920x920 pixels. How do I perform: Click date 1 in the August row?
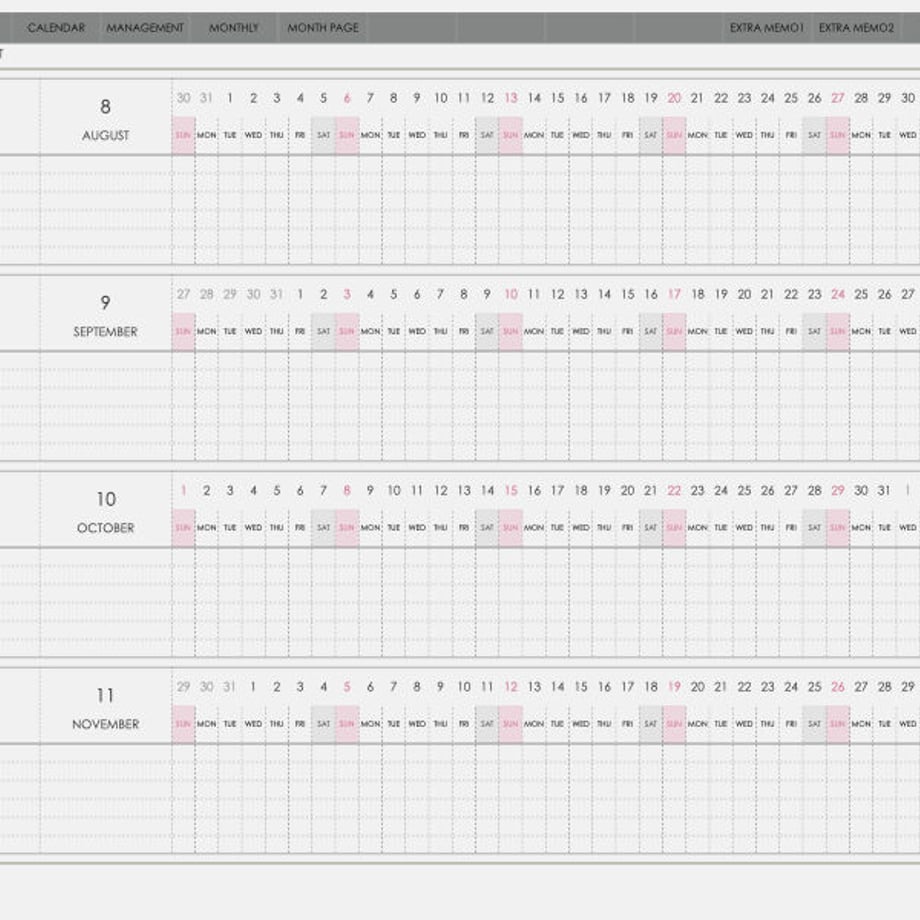pyautogui.click(x=230, y=98)
